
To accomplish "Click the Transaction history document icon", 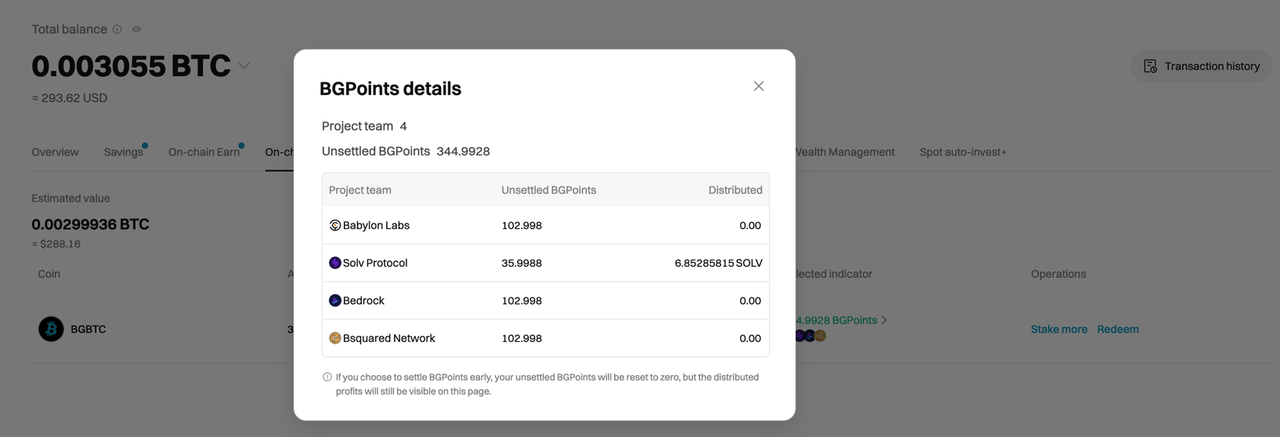I will click(1150, 66).
